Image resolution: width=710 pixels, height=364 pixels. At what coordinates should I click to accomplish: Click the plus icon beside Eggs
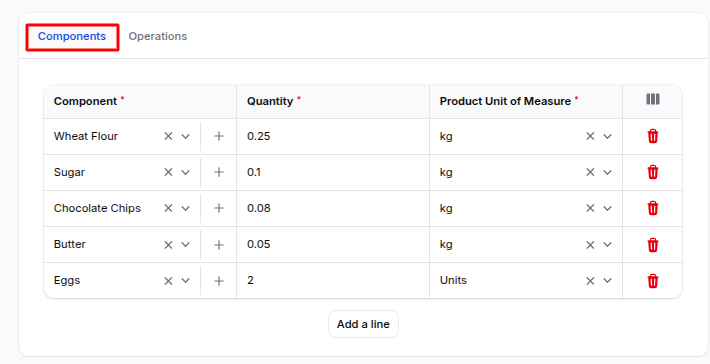click(x=219, y=281)
